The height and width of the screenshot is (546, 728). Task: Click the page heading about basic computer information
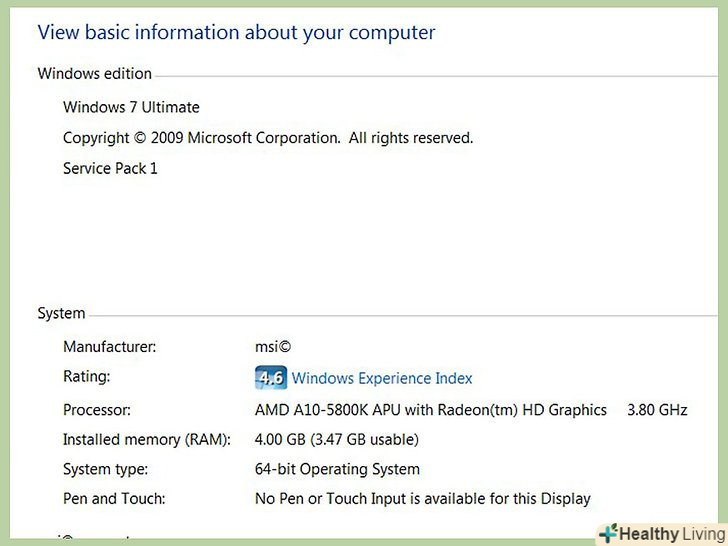(236, 32)
